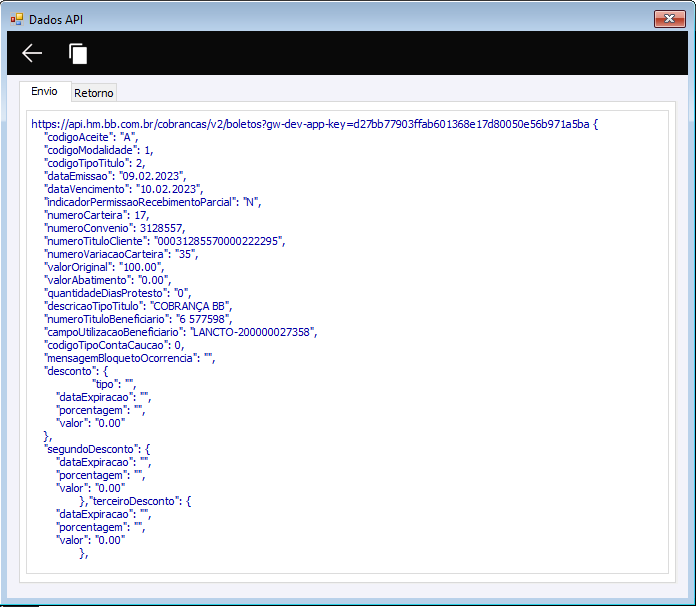Click the campoUtilizacaoBeneficiario LANCTO line

[x=181, y=332]
